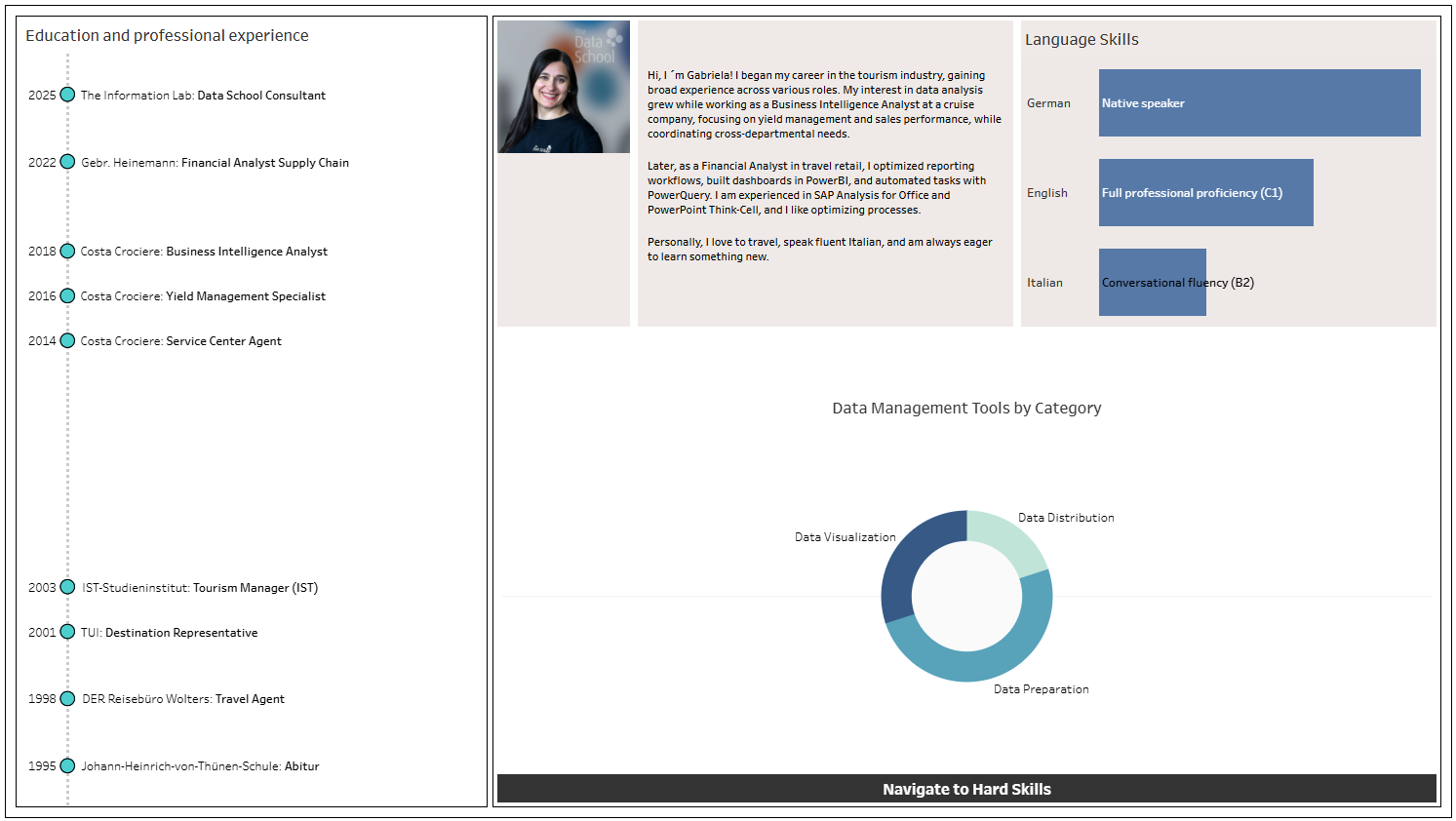Click 'Data Management Tools by Category' title

(966, 409)
